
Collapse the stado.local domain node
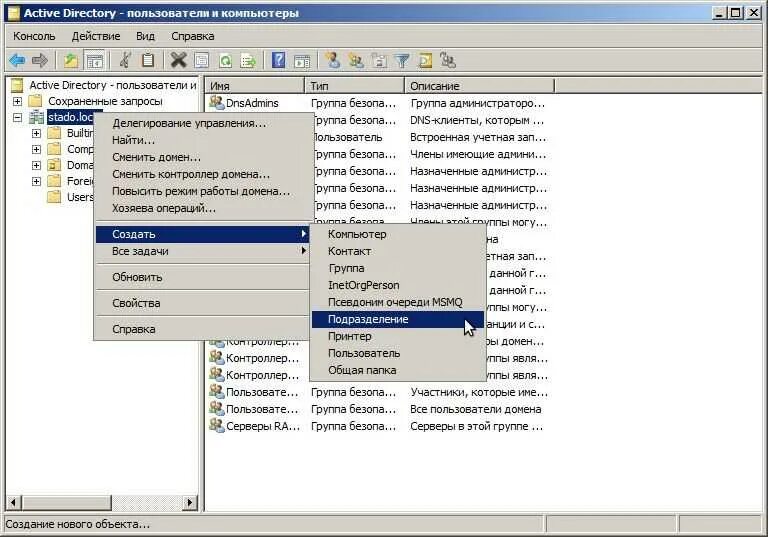pyautogui.click(x=17, y=118)
